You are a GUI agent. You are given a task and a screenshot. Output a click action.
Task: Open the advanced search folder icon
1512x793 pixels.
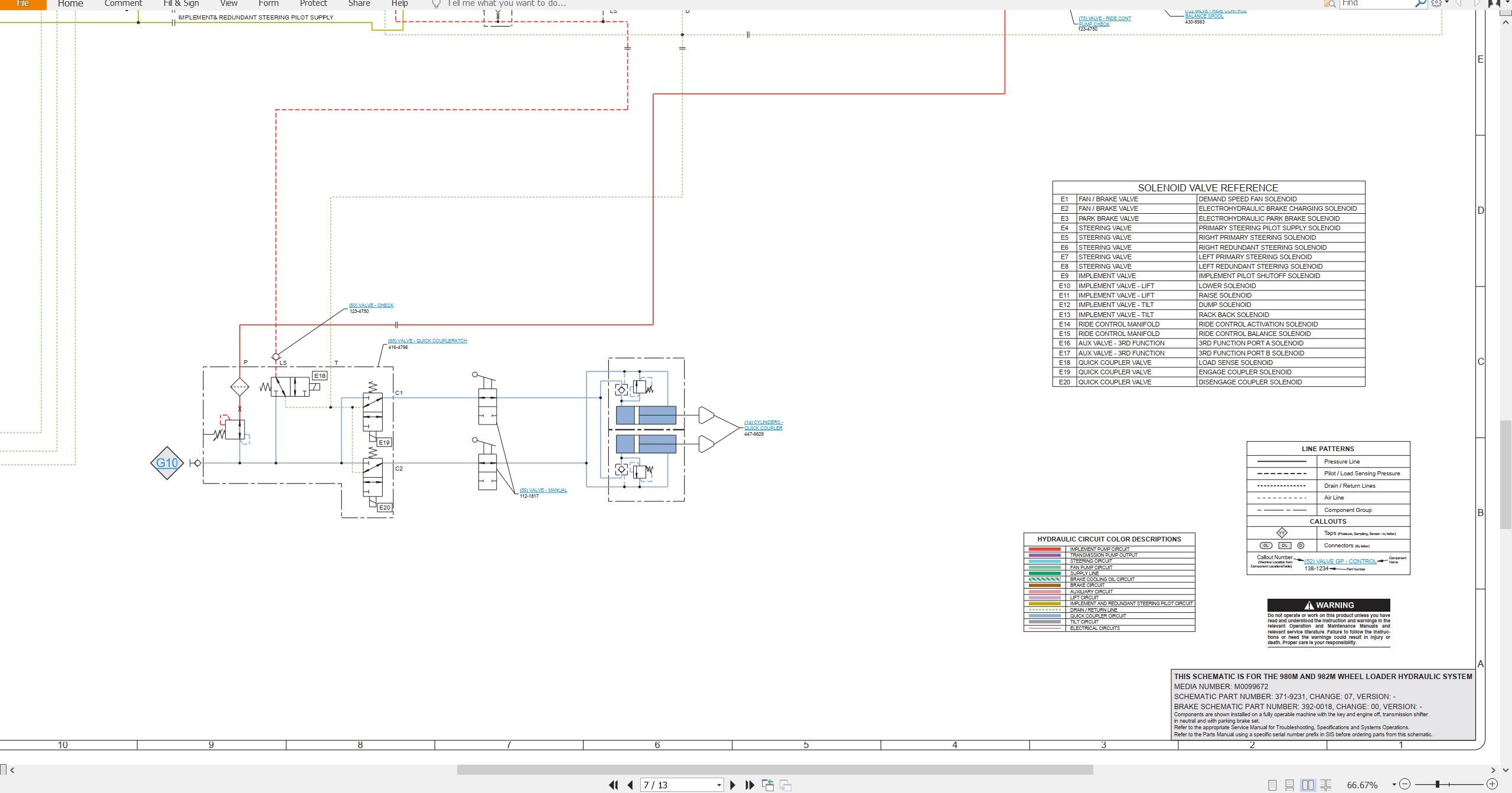click(x=1330, y=4)
